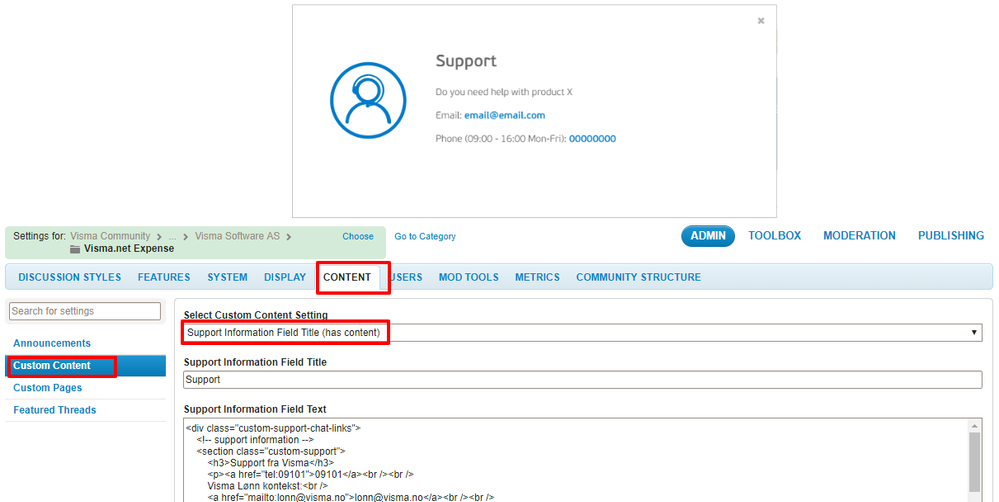Switch to METRICS tab
Screen dimensions: 999x502
(538, 277)
